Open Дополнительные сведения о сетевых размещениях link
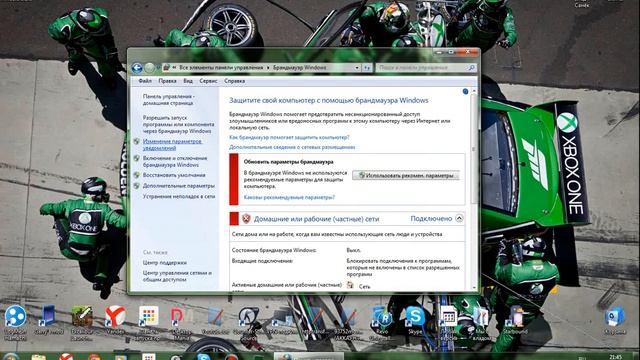This screenshot has width=640, height=360. click(292, 147)
